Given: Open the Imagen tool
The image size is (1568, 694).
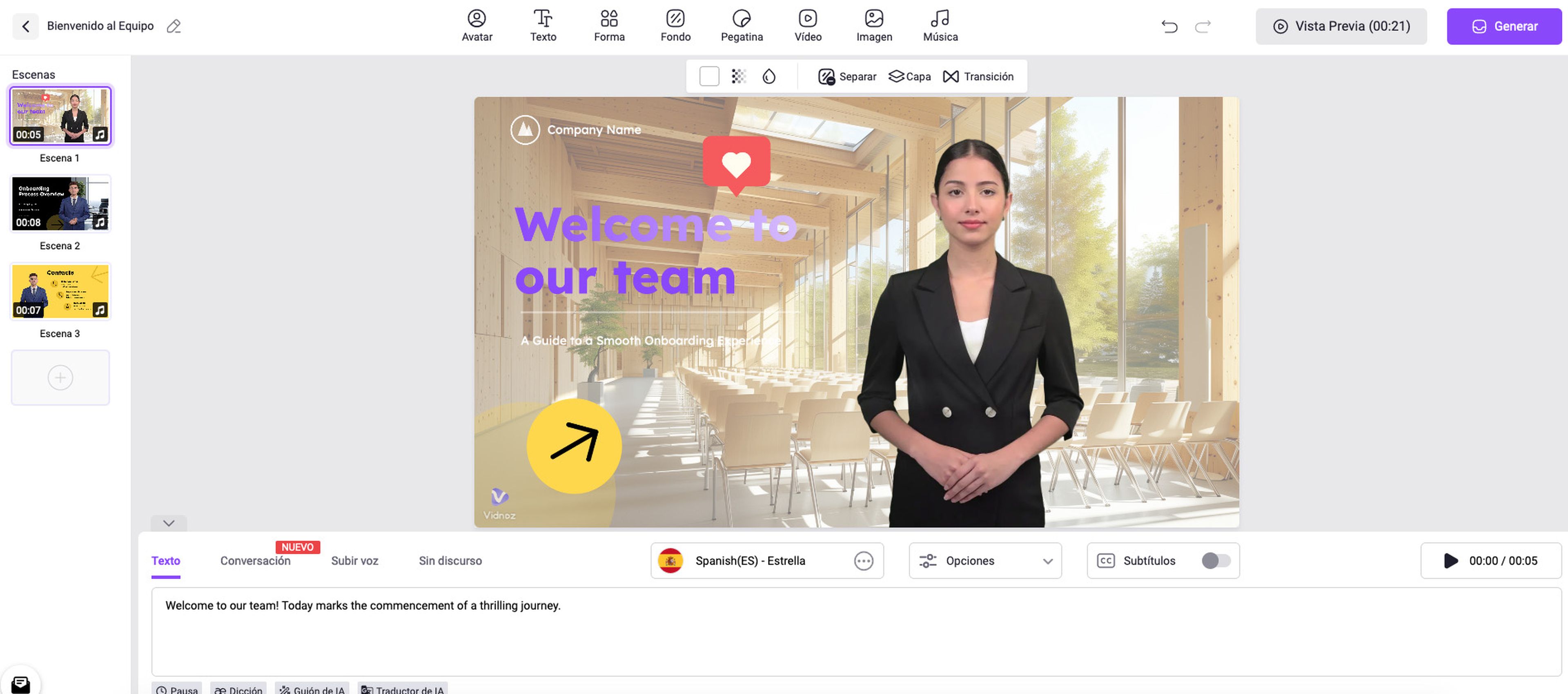Looking at the screenshot, I should [874, 26].
